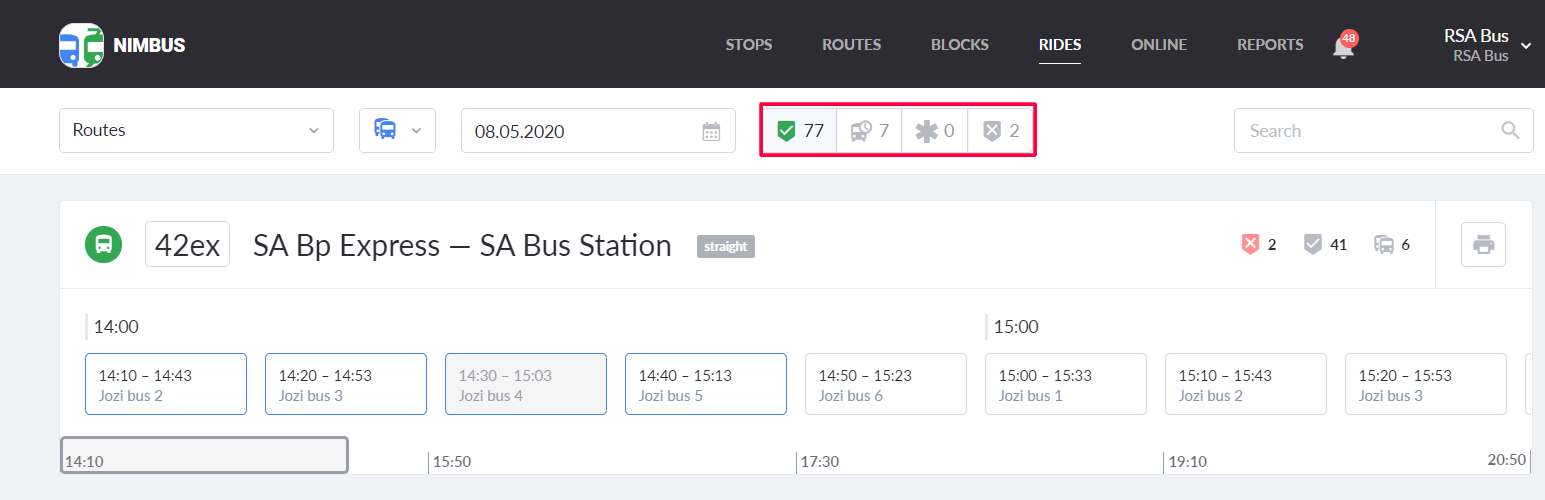Expand the RSA Bus account menu
The height and width of the screenshot is (500, 1545).
[1487, 46]
